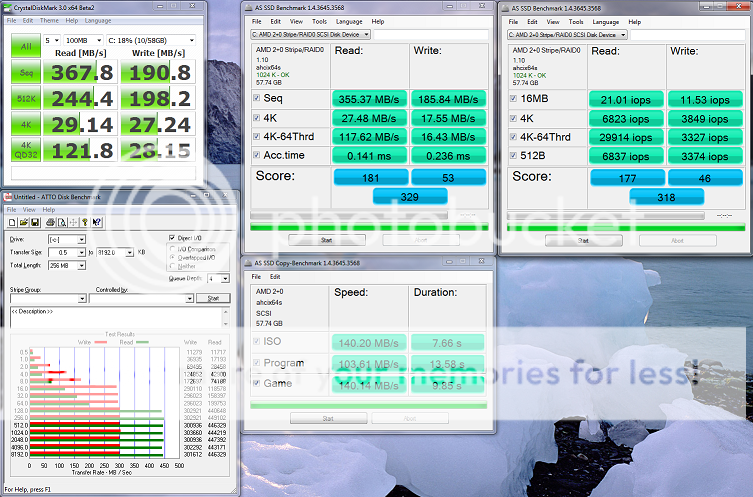
Task: Click the New icon in ATTO toolbar
Action: tap(10, 221)
